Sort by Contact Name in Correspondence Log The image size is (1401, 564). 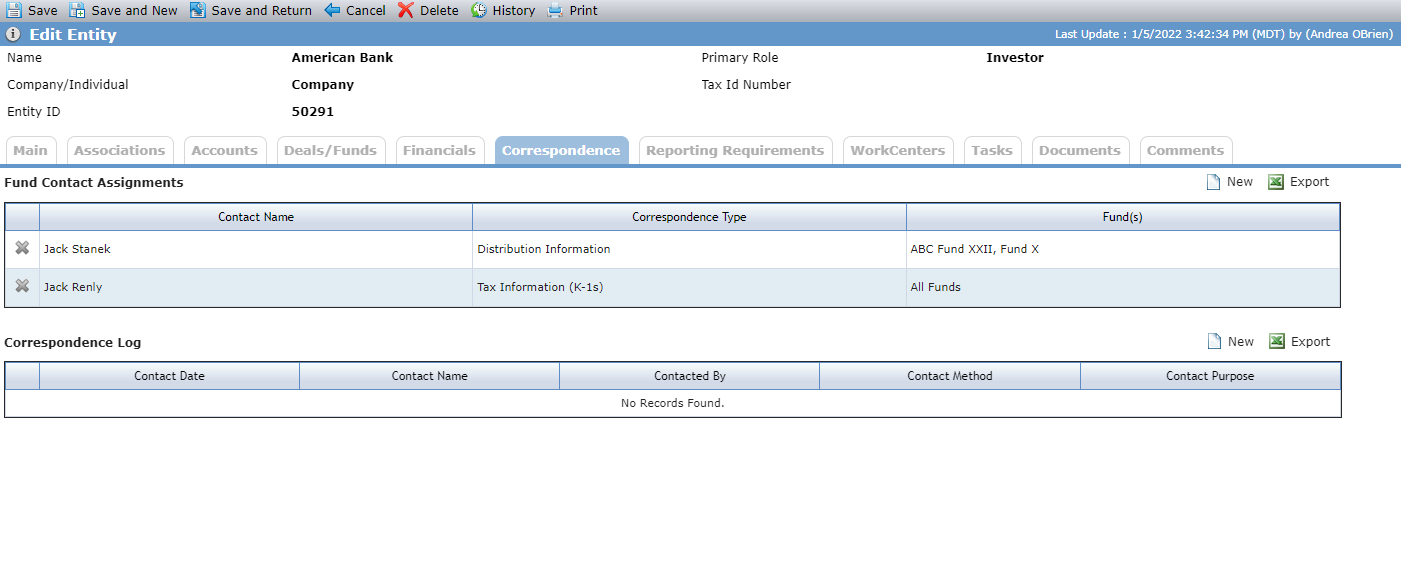[430, 376]
